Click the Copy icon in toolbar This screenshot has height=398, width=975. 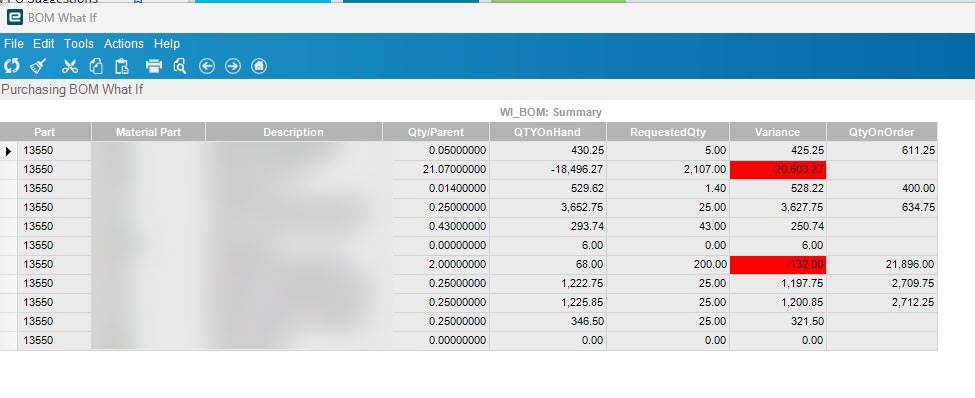pos(96,65)
